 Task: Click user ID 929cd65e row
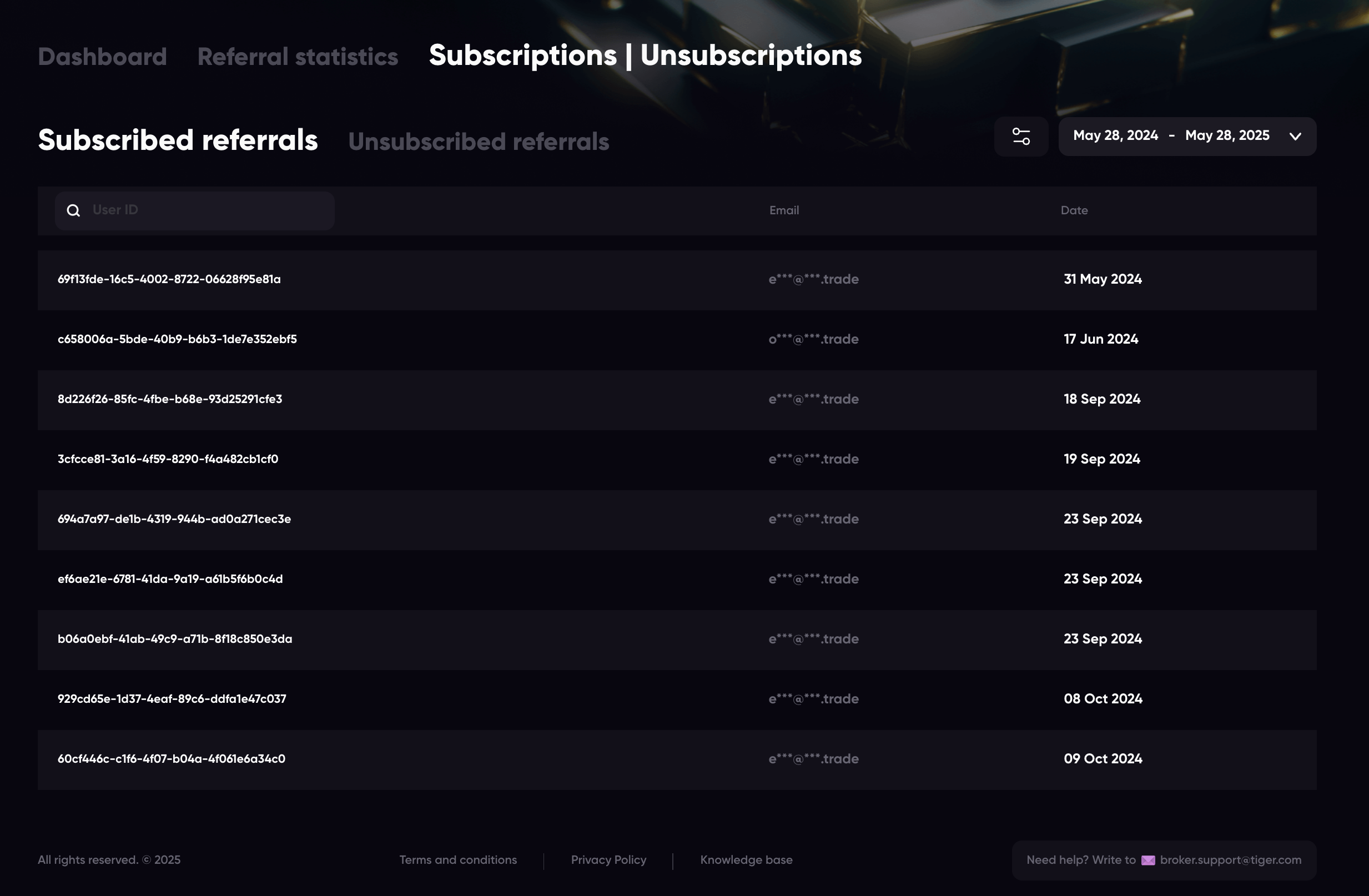172,699
